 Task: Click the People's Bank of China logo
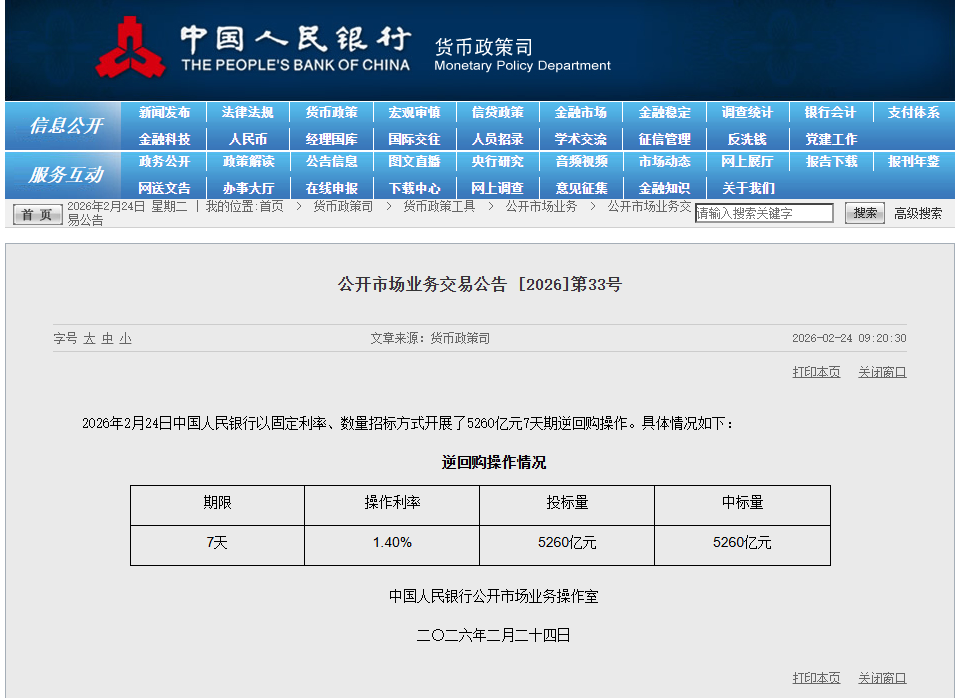(x=131, y=48)
